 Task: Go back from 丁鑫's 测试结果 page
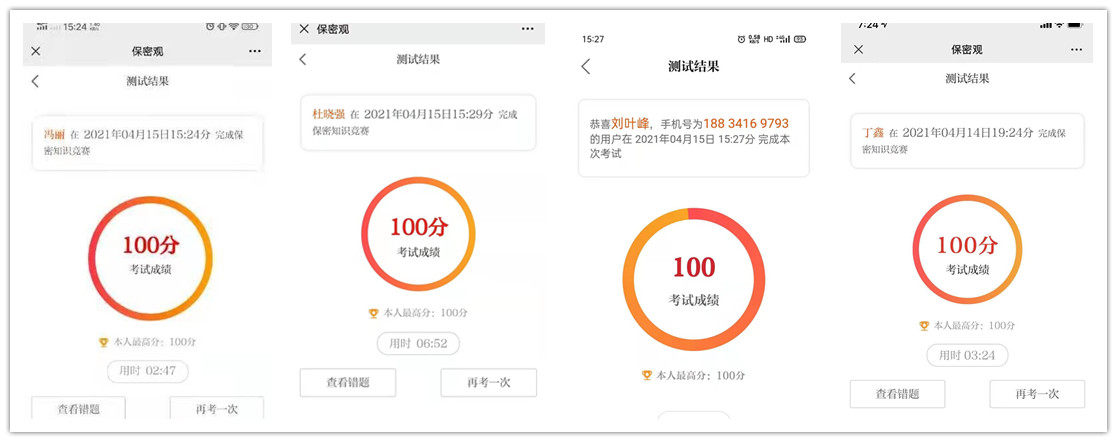[852, 78]
